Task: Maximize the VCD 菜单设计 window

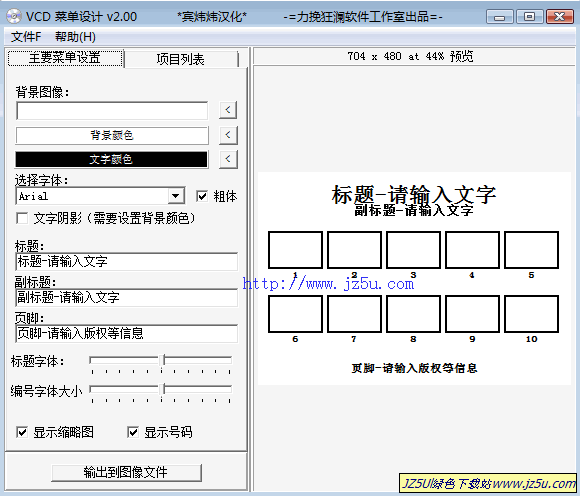Action: (530, 17)
